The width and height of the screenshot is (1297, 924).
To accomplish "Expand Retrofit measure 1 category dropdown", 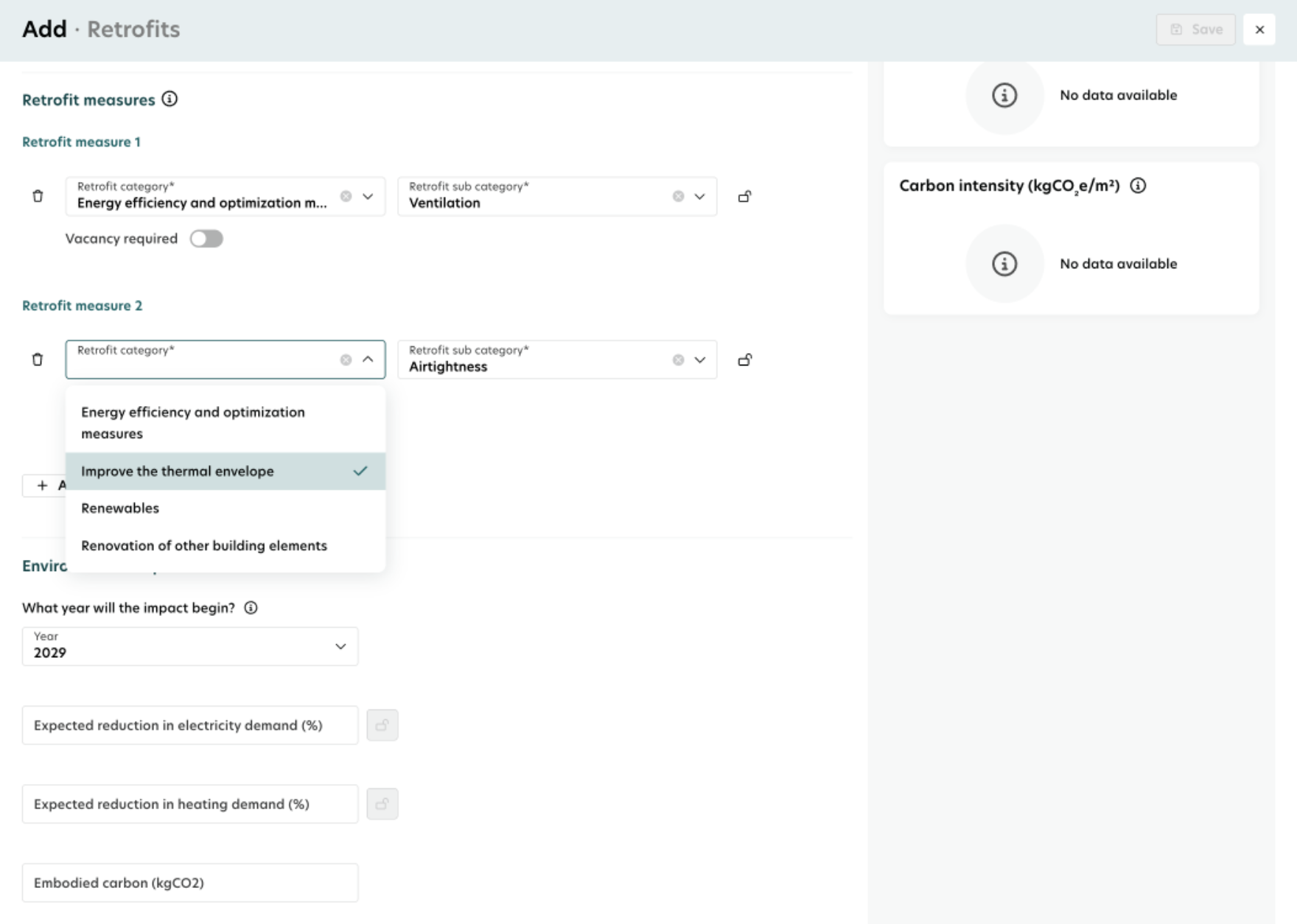I will pyautogui.click(x=368, y=196).
